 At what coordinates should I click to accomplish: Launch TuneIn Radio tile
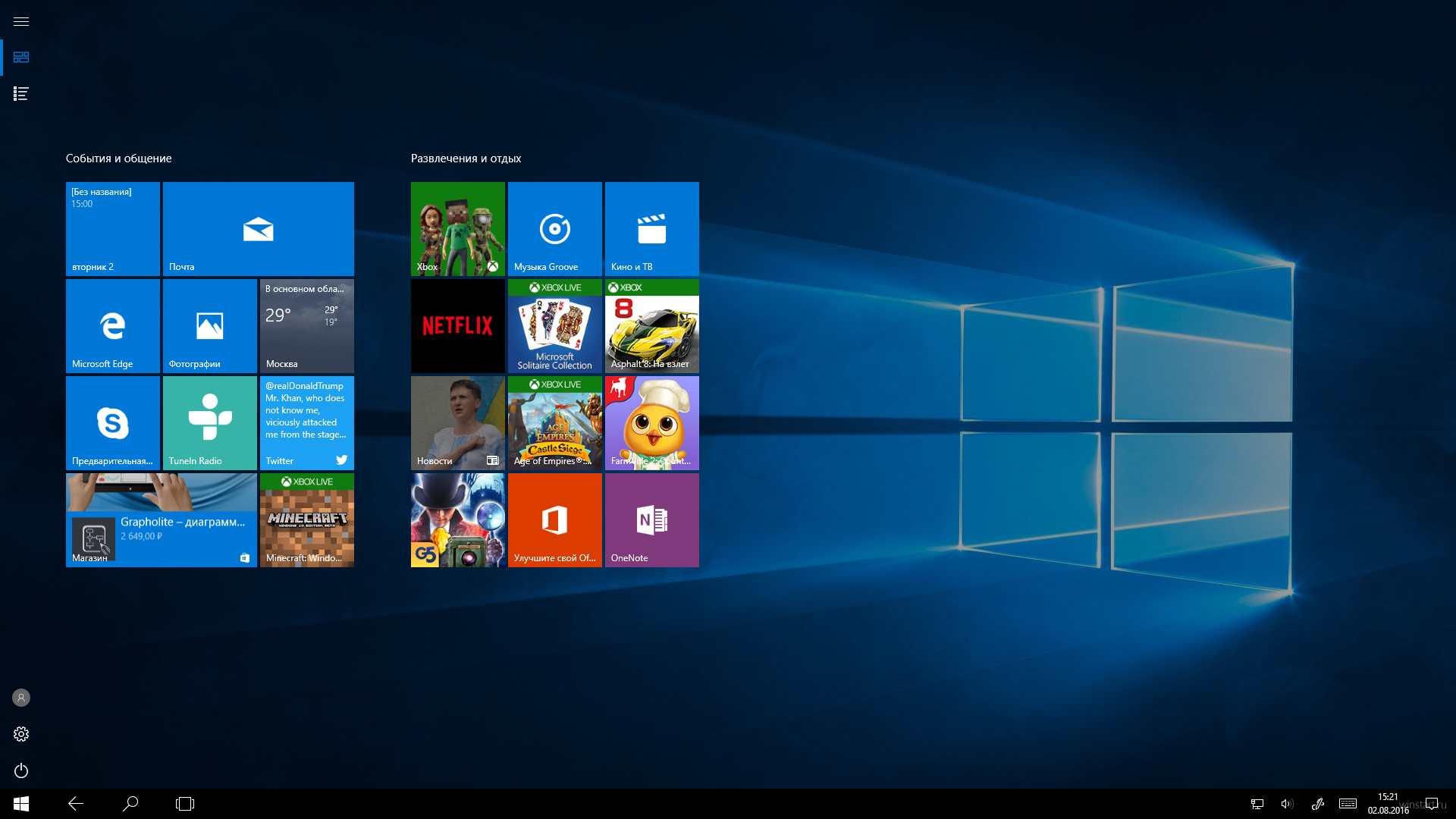210,423
